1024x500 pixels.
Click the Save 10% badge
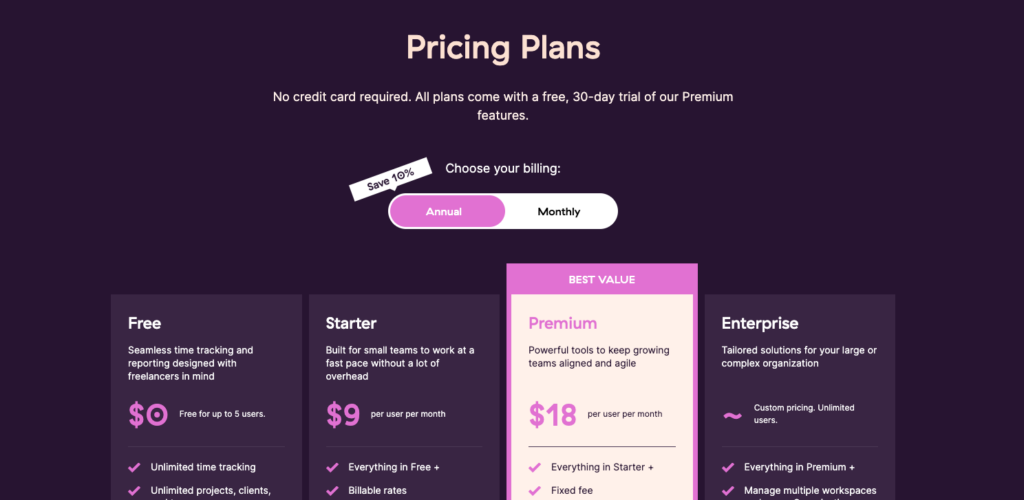[x=390, y=179]
